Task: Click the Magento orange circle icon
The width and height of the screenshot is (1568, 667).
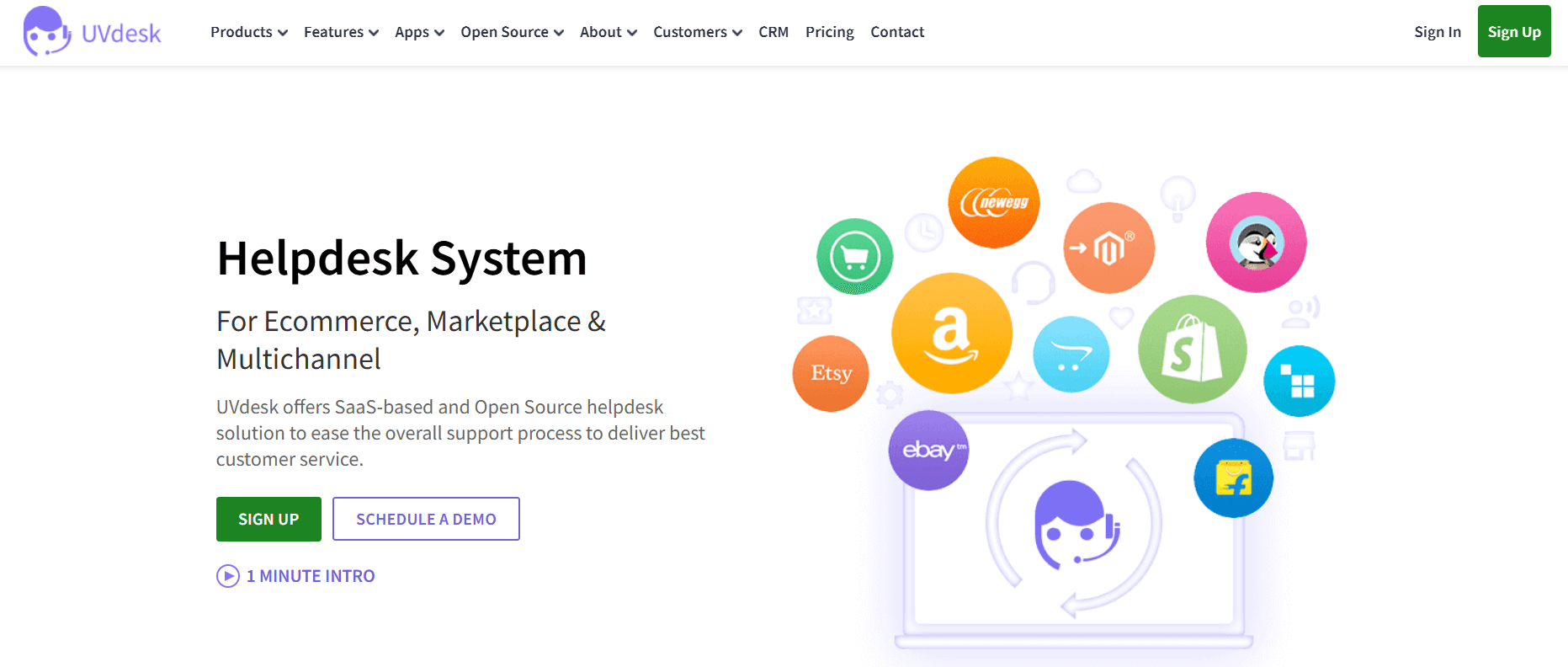Action: pos(1109,248)
